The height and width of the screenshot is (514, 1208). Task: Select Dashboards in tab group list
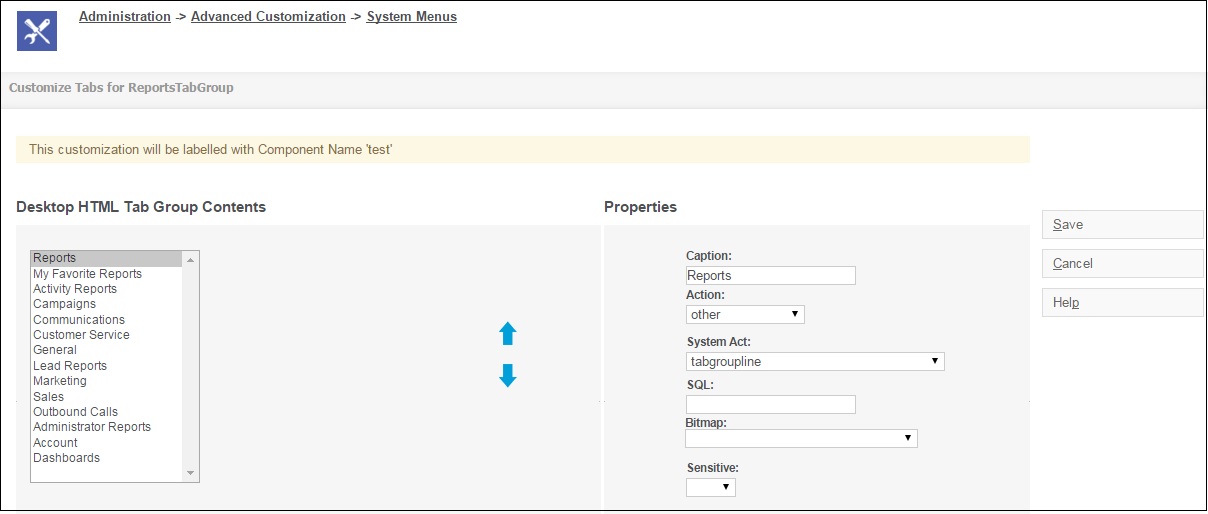click(x=66, y=458)
